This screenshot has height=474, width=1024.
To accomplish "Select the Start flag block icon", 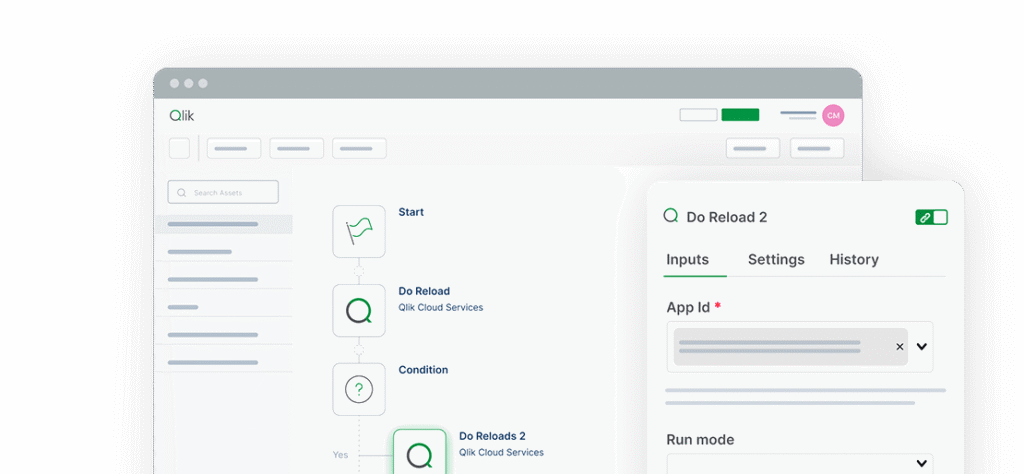I will pos(359,231).
